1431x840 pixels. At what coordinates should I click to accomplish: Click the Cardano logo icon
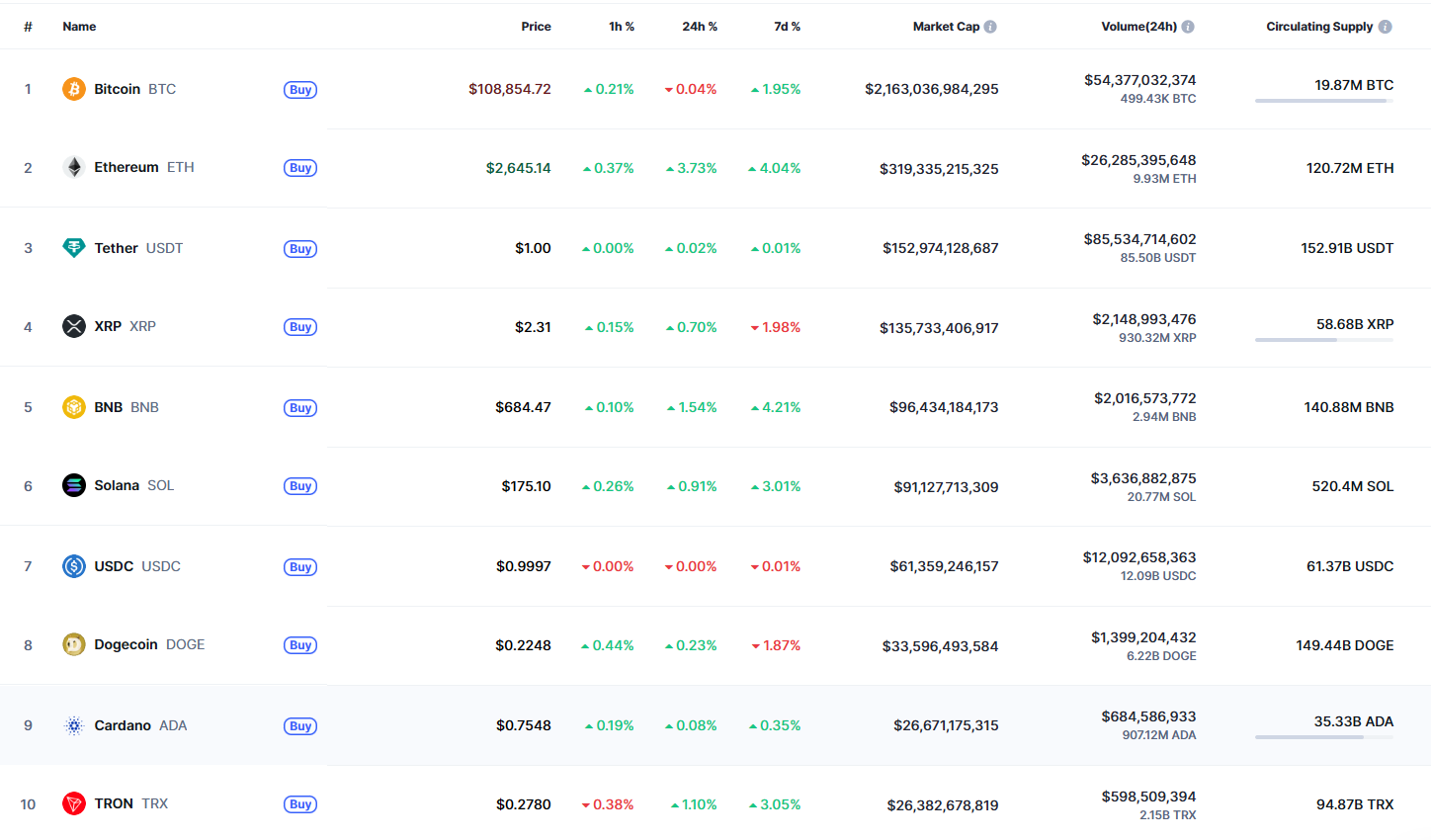(x=74, y=725)
